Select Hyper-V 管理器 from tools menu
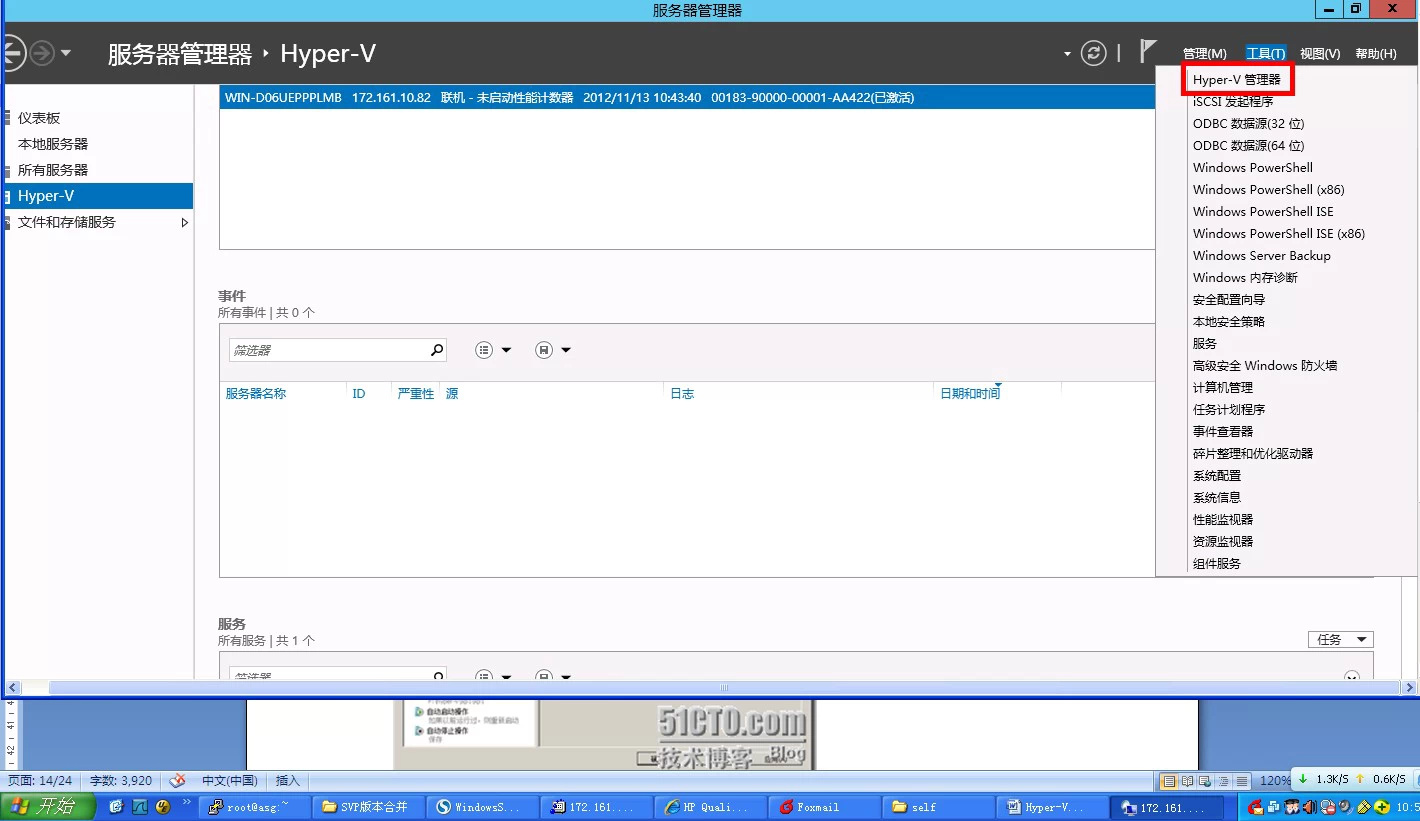The height and width of the screenshot is (821, 1420). (x=1236, y=80)
